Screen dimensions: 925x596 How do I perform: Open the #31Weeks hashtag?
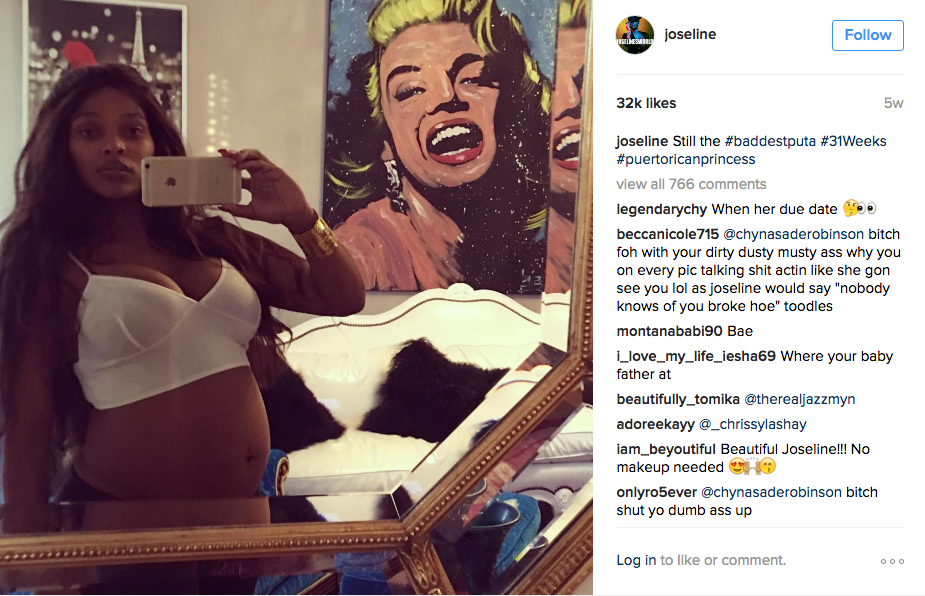853,141
